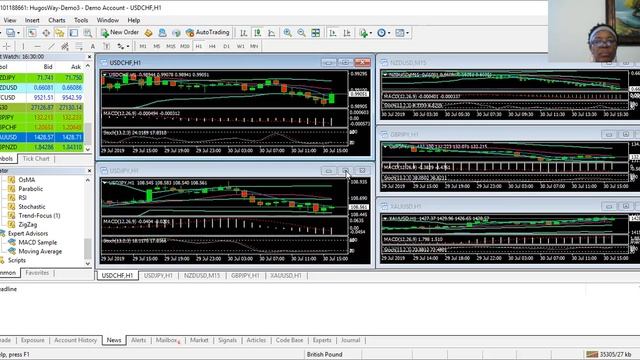Screen dimensions: 640x360
Task: Click the New Order button
Action: tap(120, 32)
